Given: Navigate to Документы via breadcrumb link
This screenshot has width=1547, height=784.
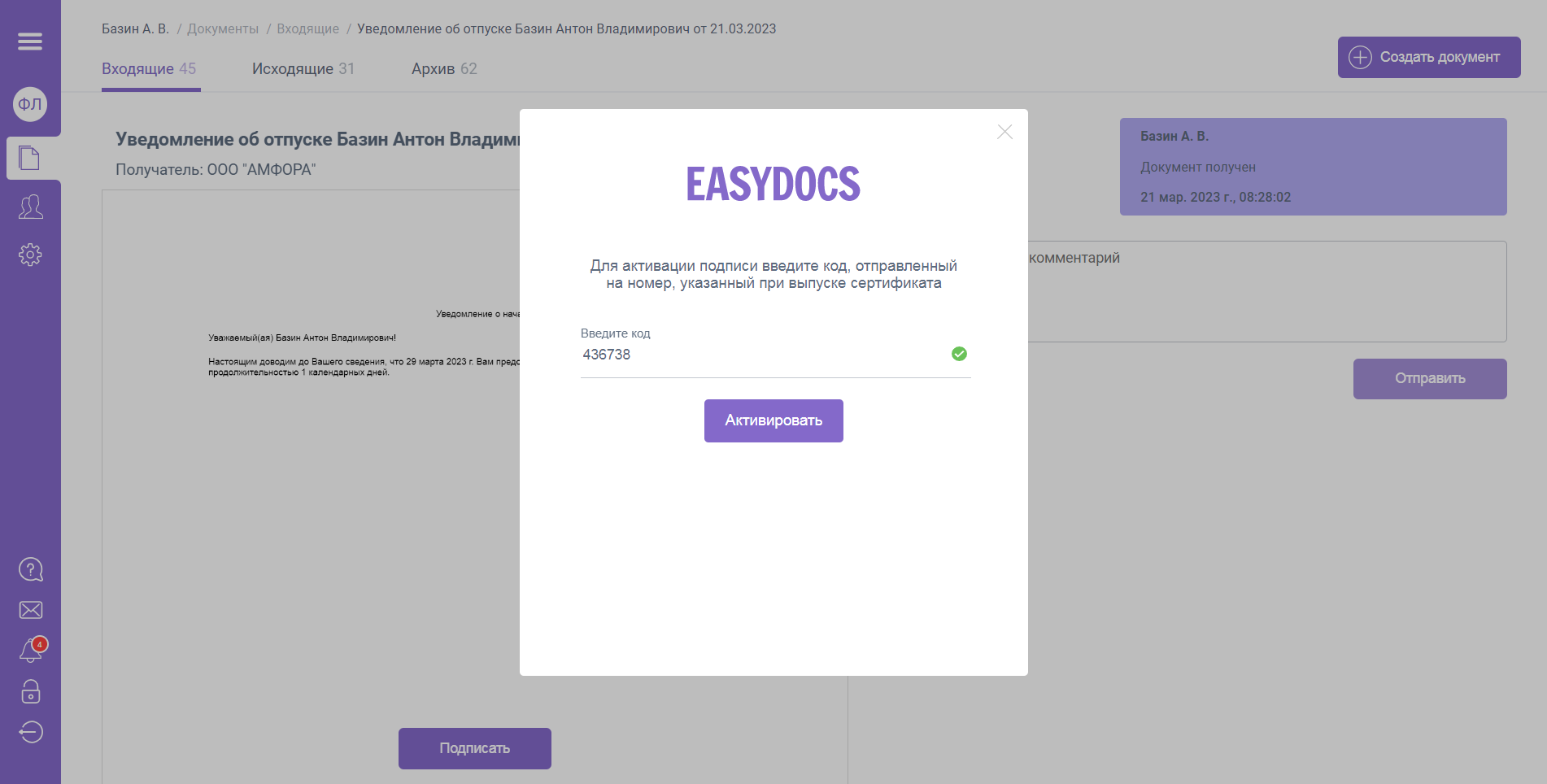Looking at the screenshot, I should (x=221, y=28).
